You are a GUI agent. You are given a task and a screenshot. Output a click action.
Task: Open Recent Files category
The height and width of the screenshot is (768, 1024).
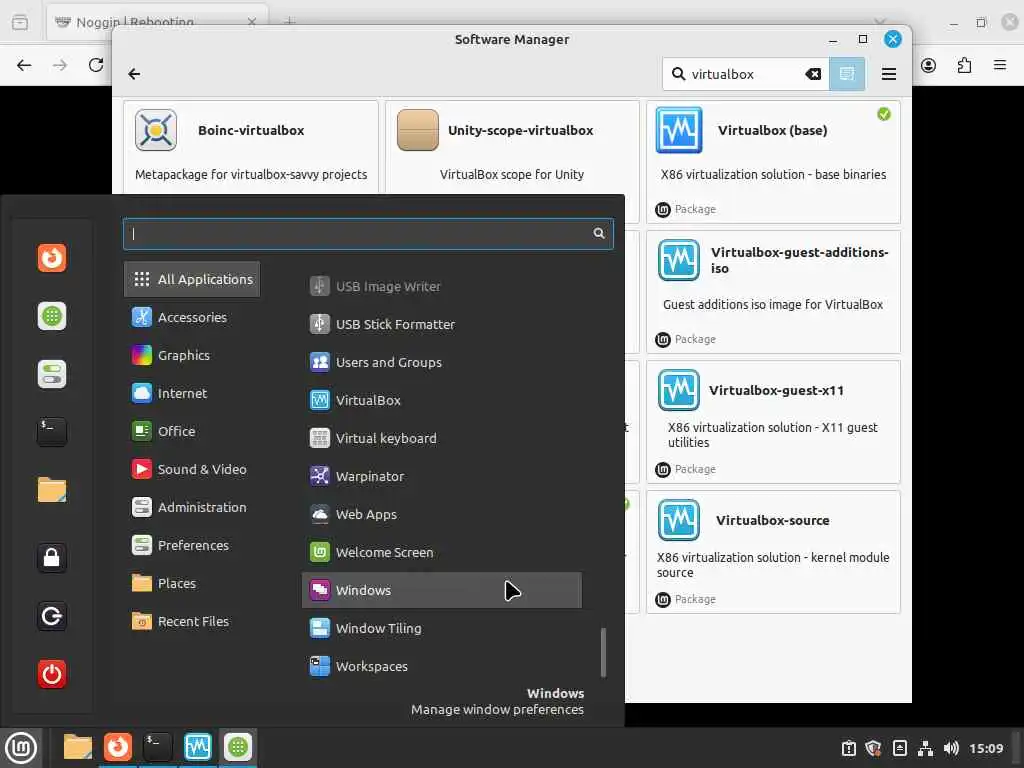[x=192, y=621]
